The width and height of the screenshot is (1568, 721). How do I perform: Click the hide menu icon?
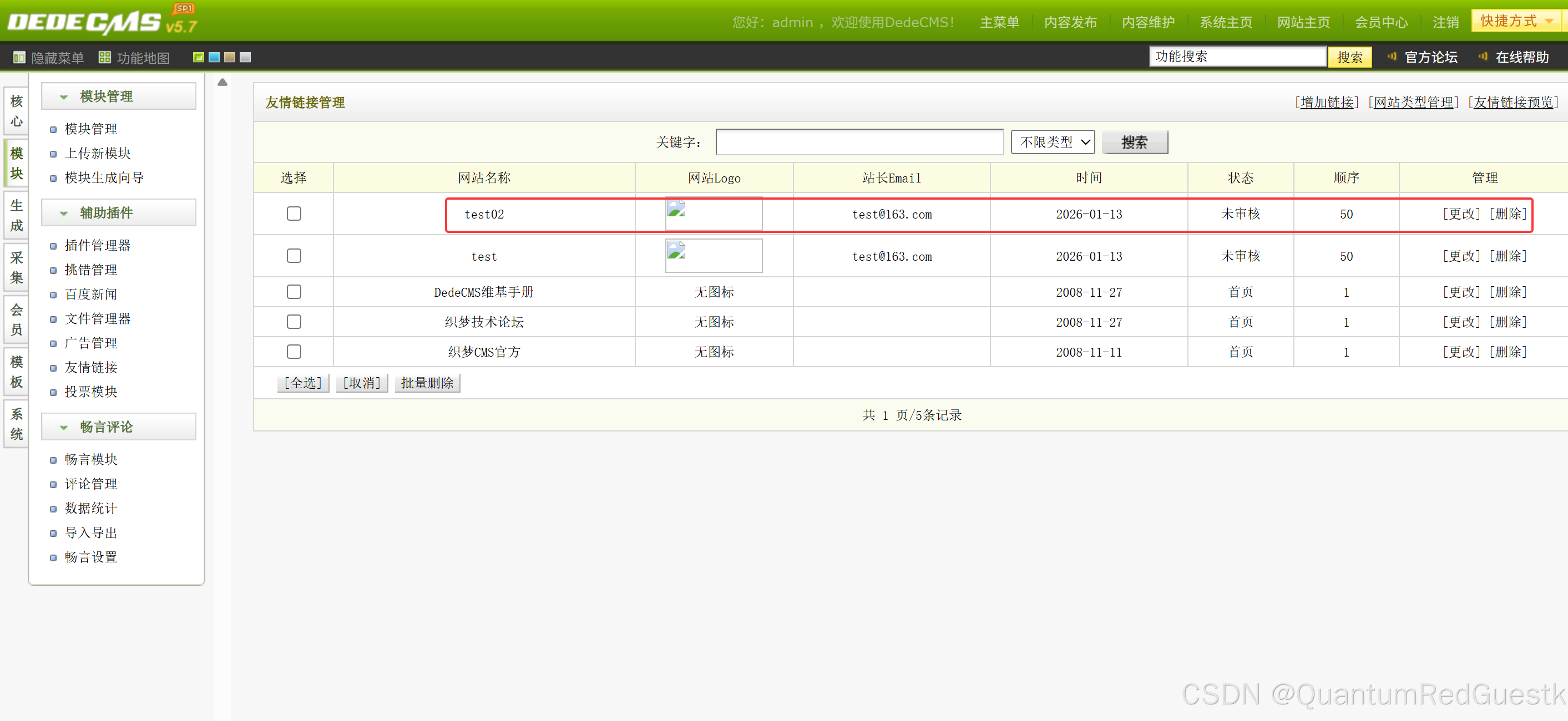coord(19,58)
